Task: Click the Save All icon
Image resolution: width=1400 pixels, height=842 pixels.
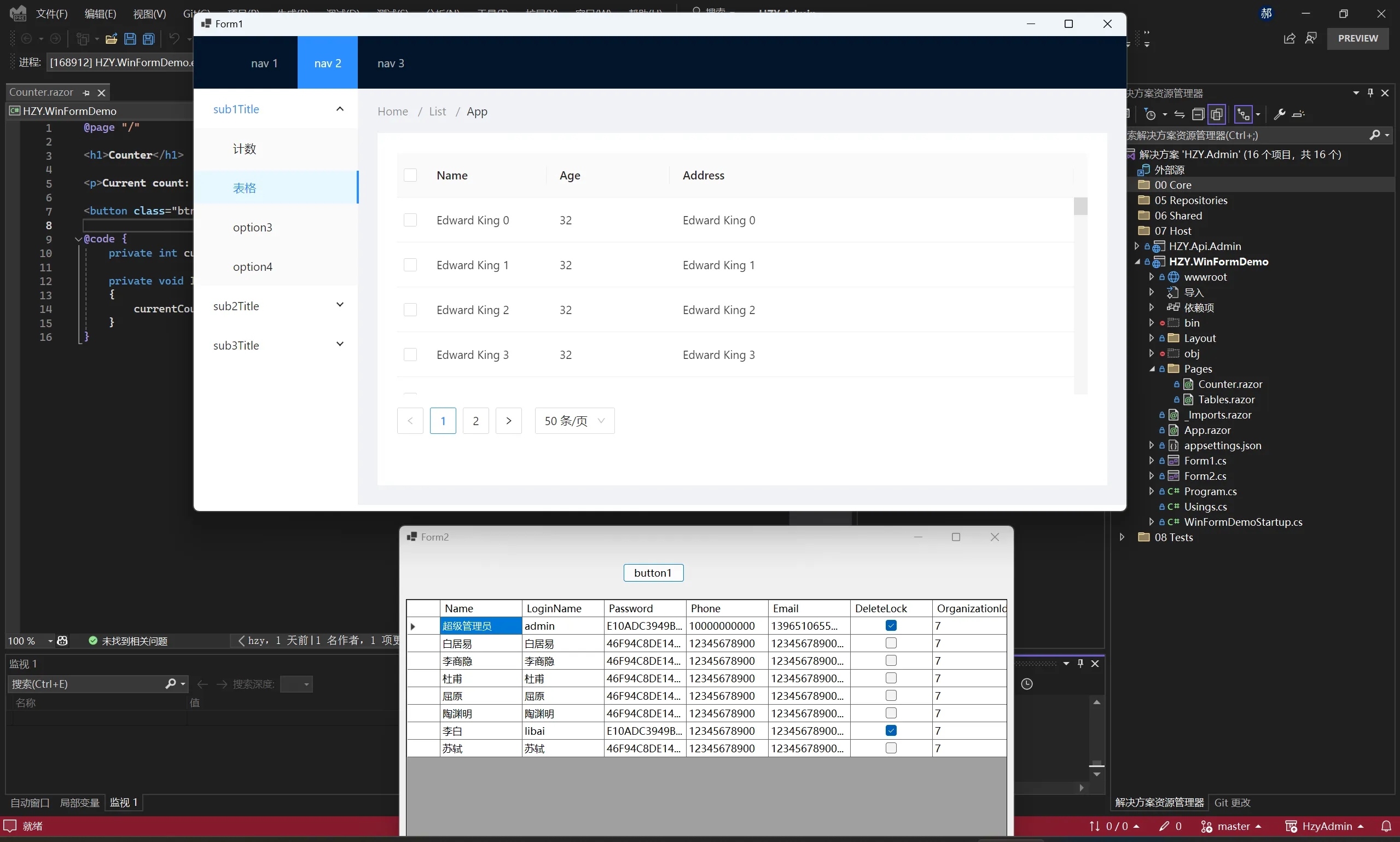Action: click(x=148, y=39)
